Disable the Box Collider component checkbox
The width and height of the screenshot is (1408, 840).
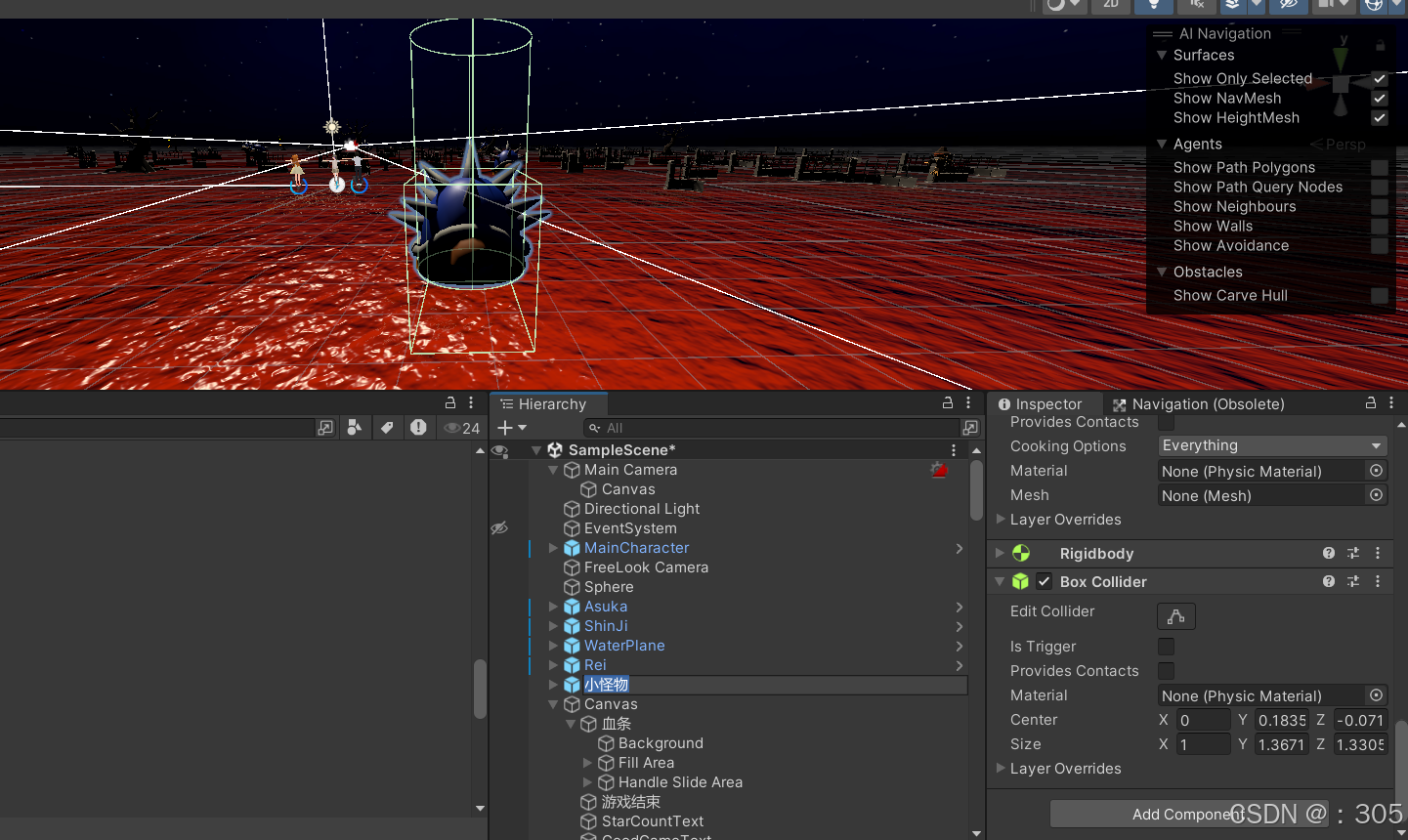click(x=1044, y=581)
